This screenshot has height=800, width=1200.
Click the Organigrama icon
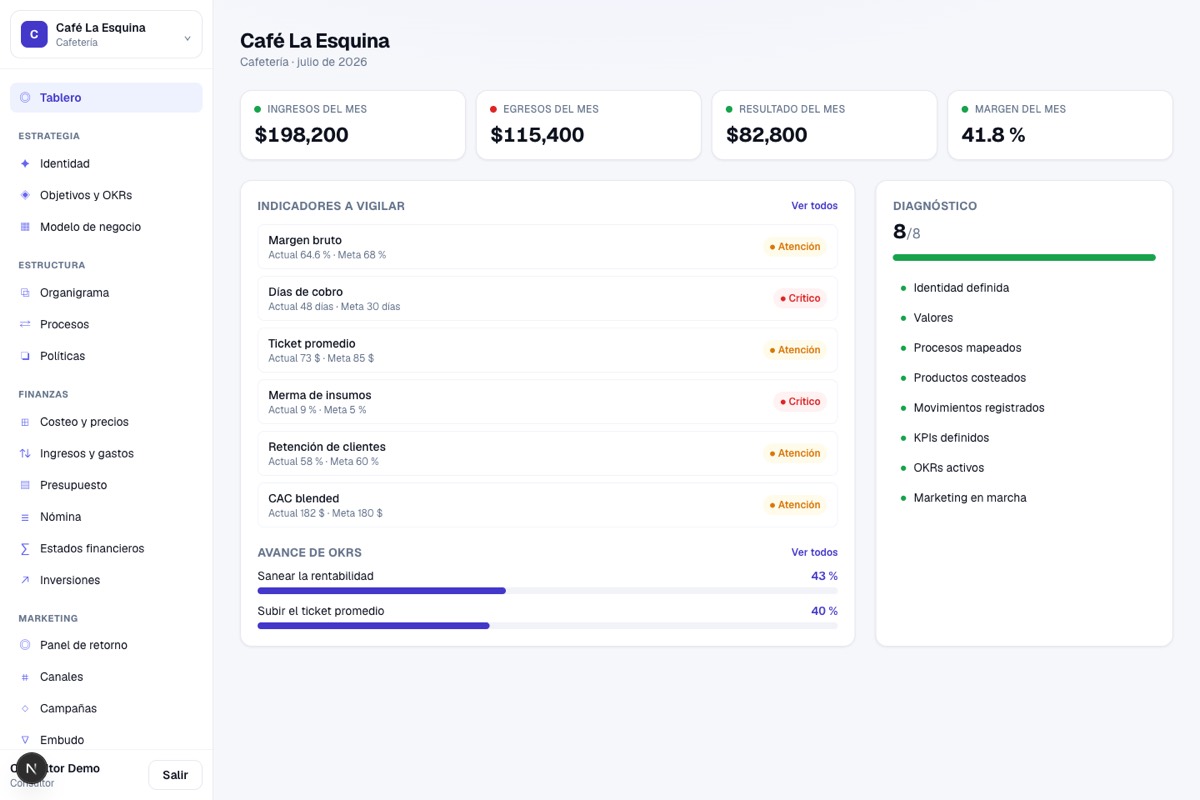[25, 293]
